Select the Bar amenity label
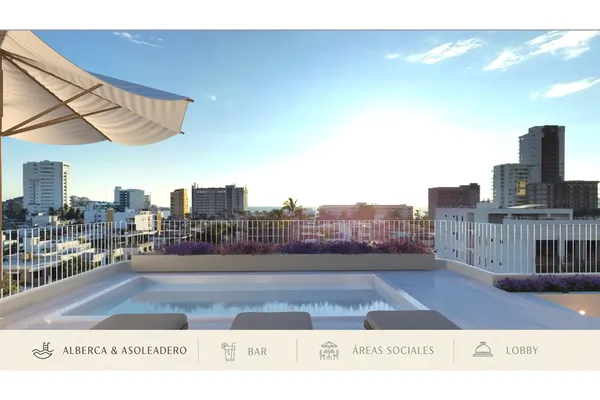 (257, 351)
